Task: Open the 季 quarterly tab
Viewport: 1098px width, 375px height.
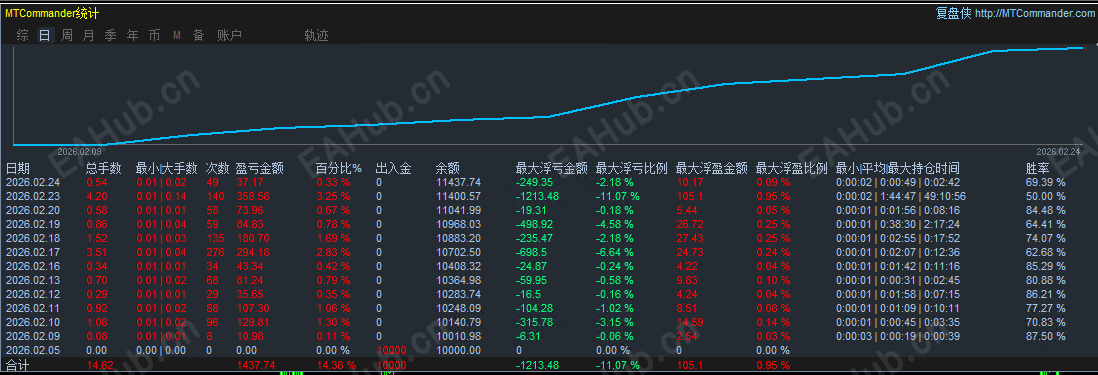Action: [x=111, y=35]
